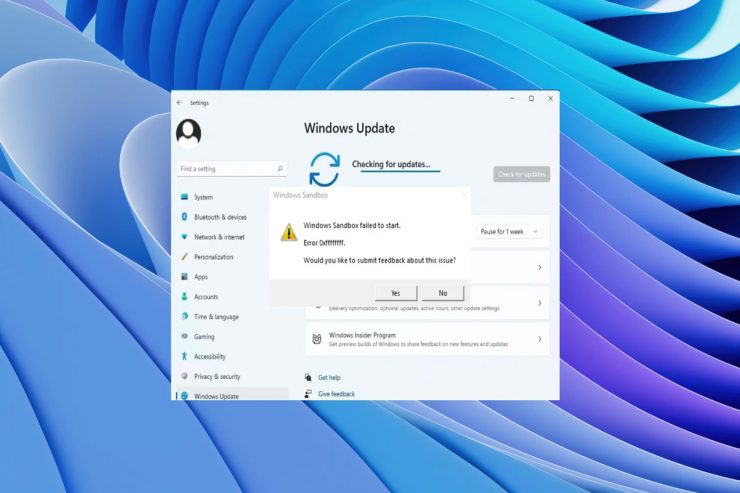Image resolution: width=740 pixels, height=493 pixels.
Task: Click the back arrow in Settings
Action: [x=179, y=102]
